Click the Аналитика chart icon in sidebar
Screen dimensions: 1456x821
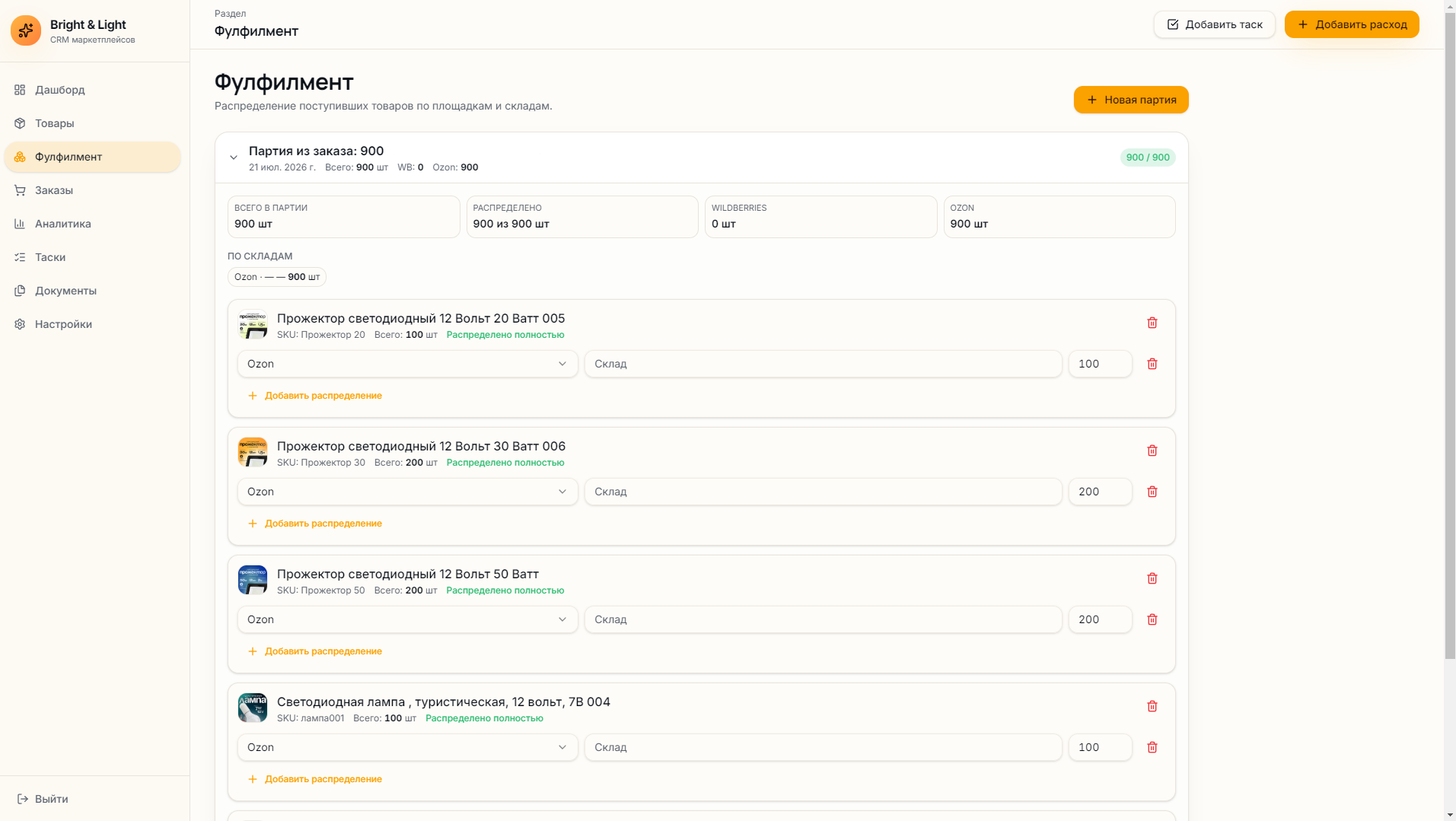20,224
